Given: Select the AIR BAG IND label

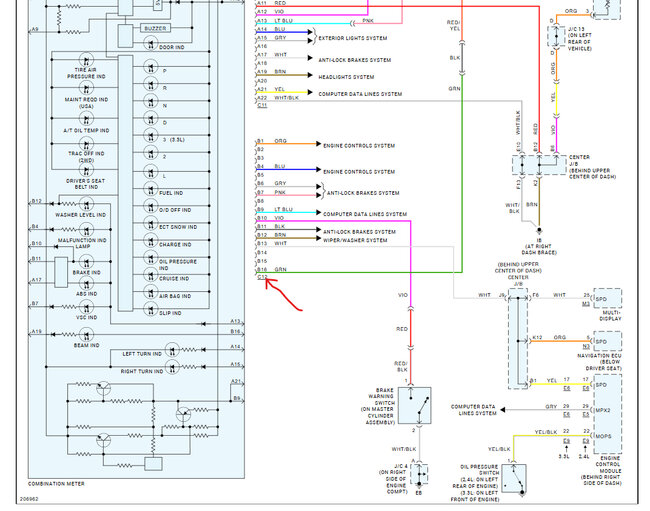Looking at the screenshot, I should [175, 296].
